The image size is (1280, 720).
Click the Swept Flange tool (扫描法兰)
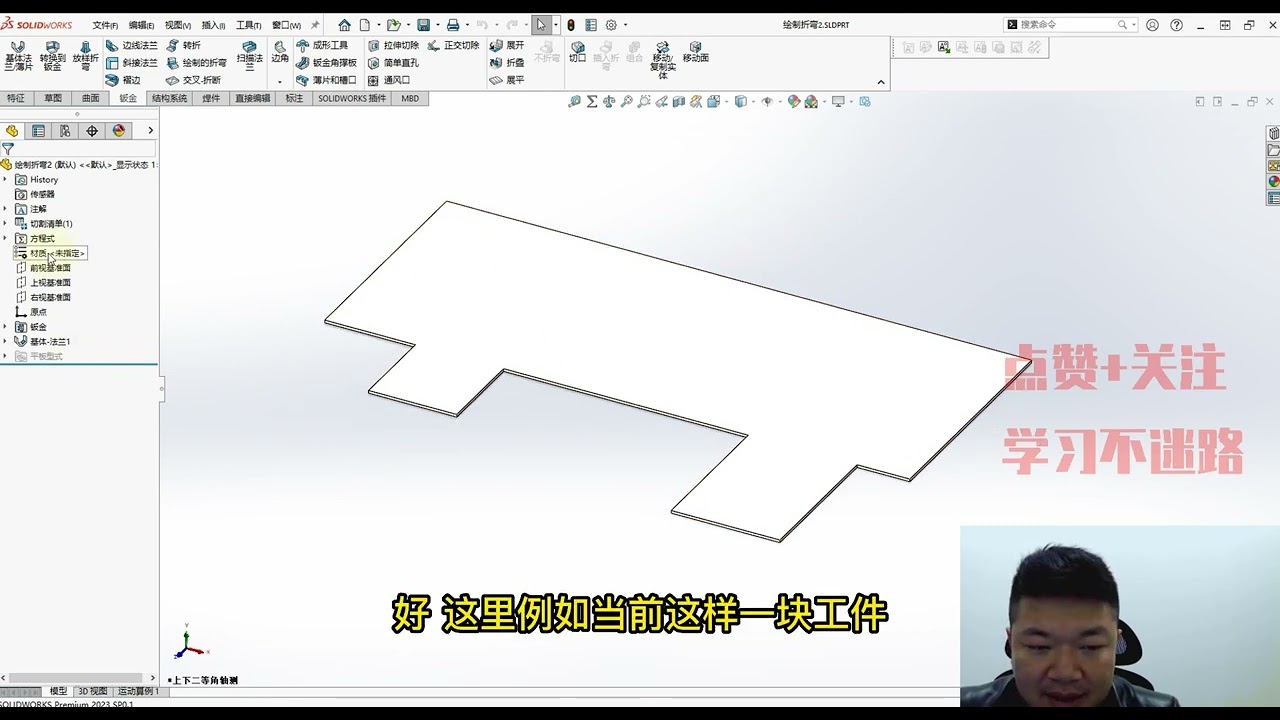click(250, 56)
